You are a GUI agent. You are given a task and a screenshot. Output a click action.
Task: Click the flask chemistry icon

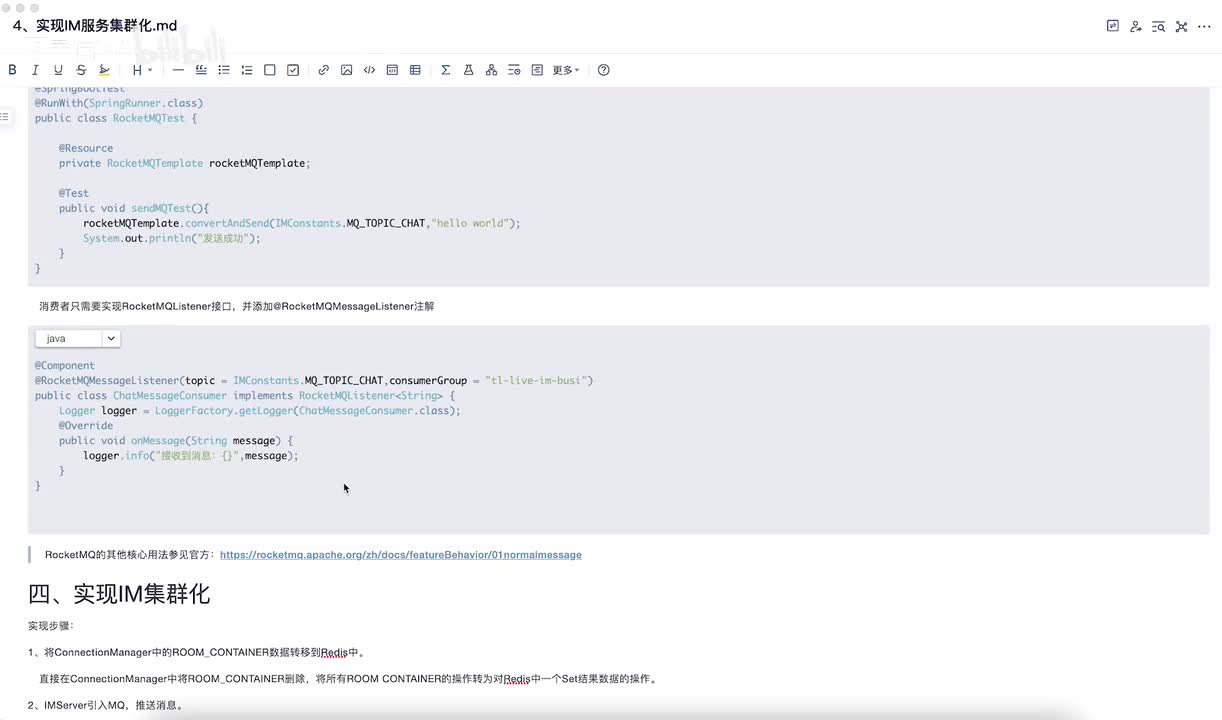point(468,70)
